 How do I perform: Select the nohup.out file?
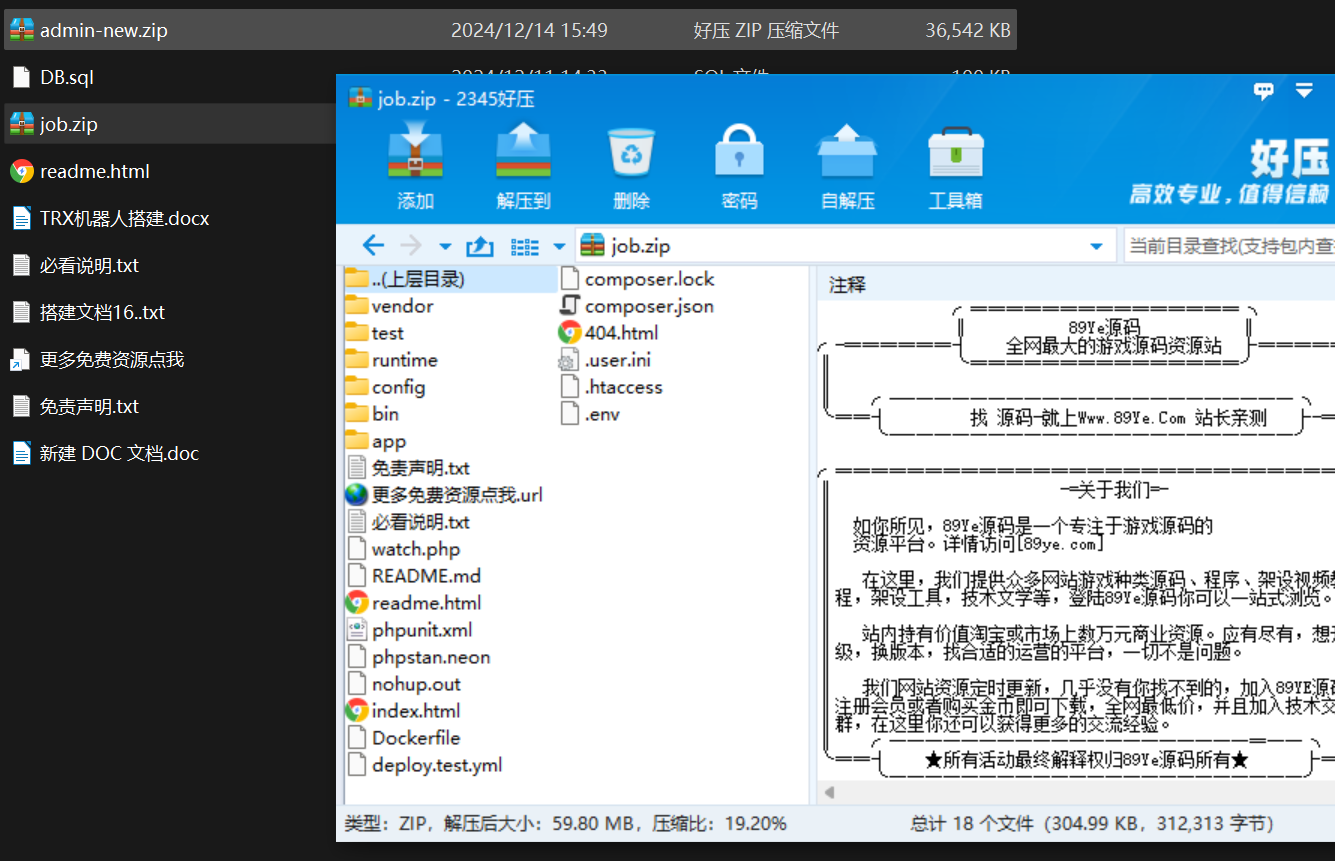click(403, 684)
